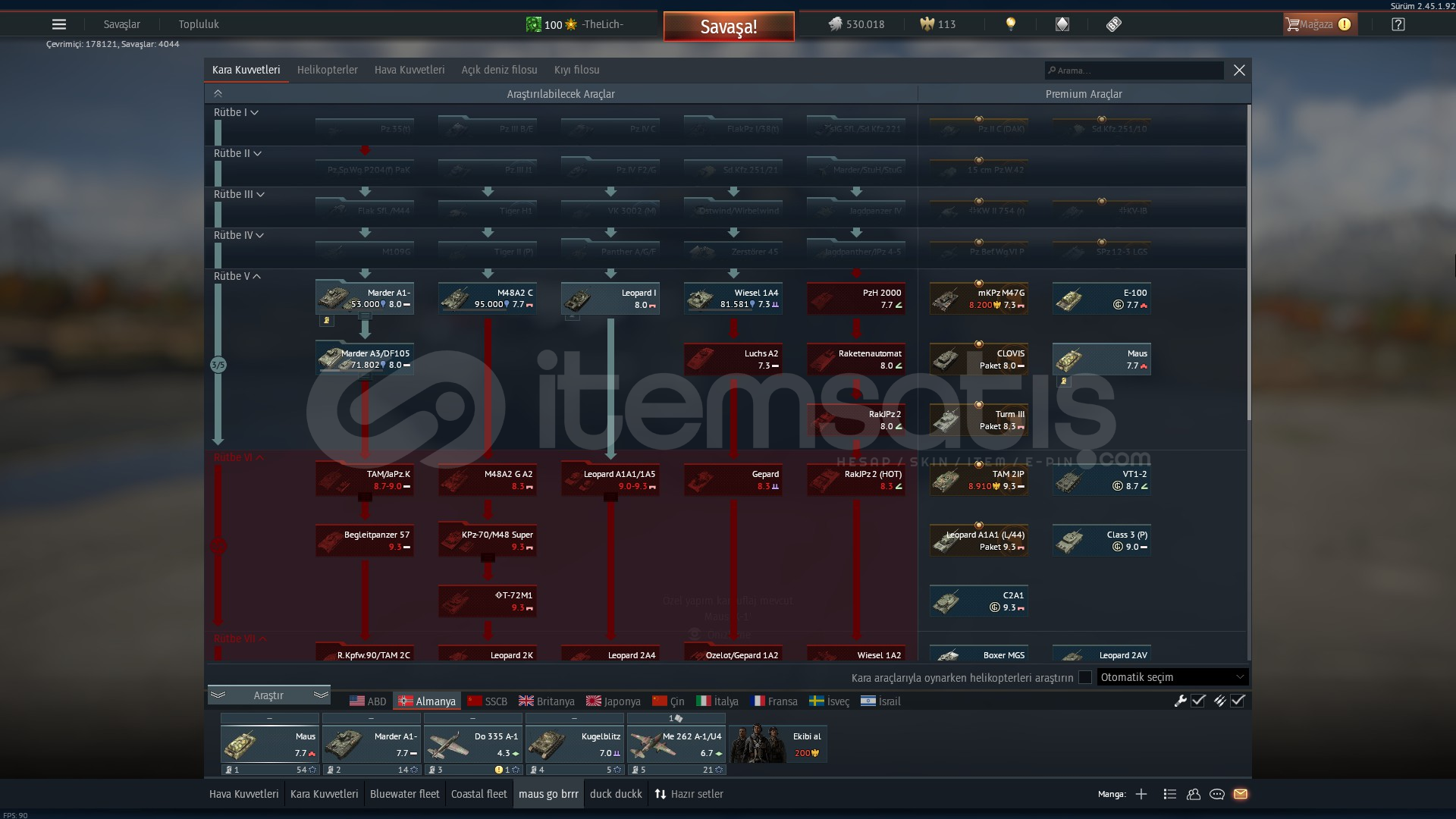Open the orange mail envelope icon
This screenshot has width=1456, height=819.
(1241, 794)
